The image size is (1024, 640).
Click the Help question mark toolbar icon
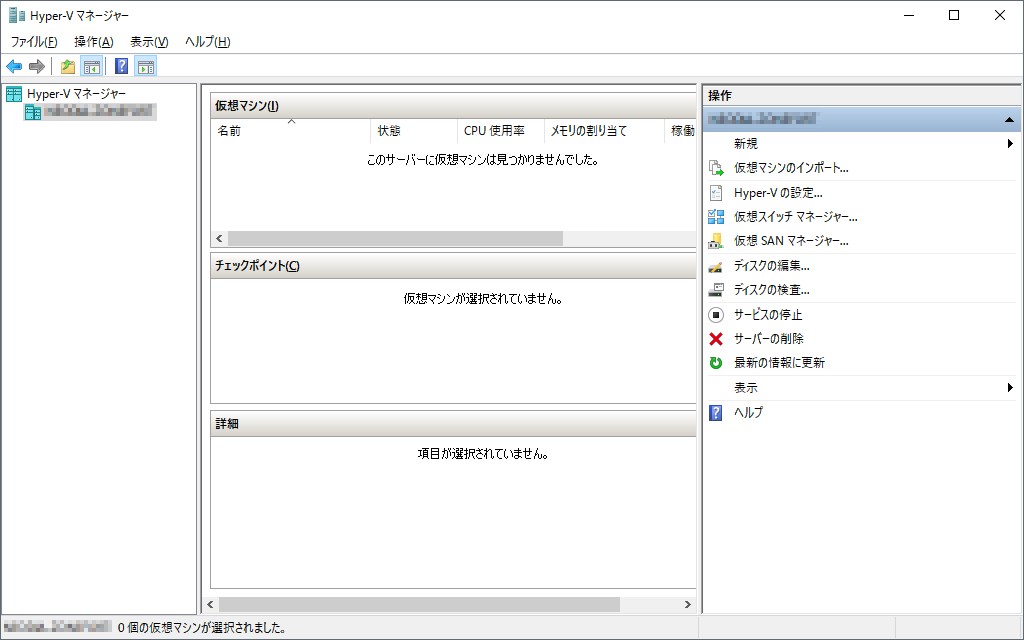click(x=121, y=66)
